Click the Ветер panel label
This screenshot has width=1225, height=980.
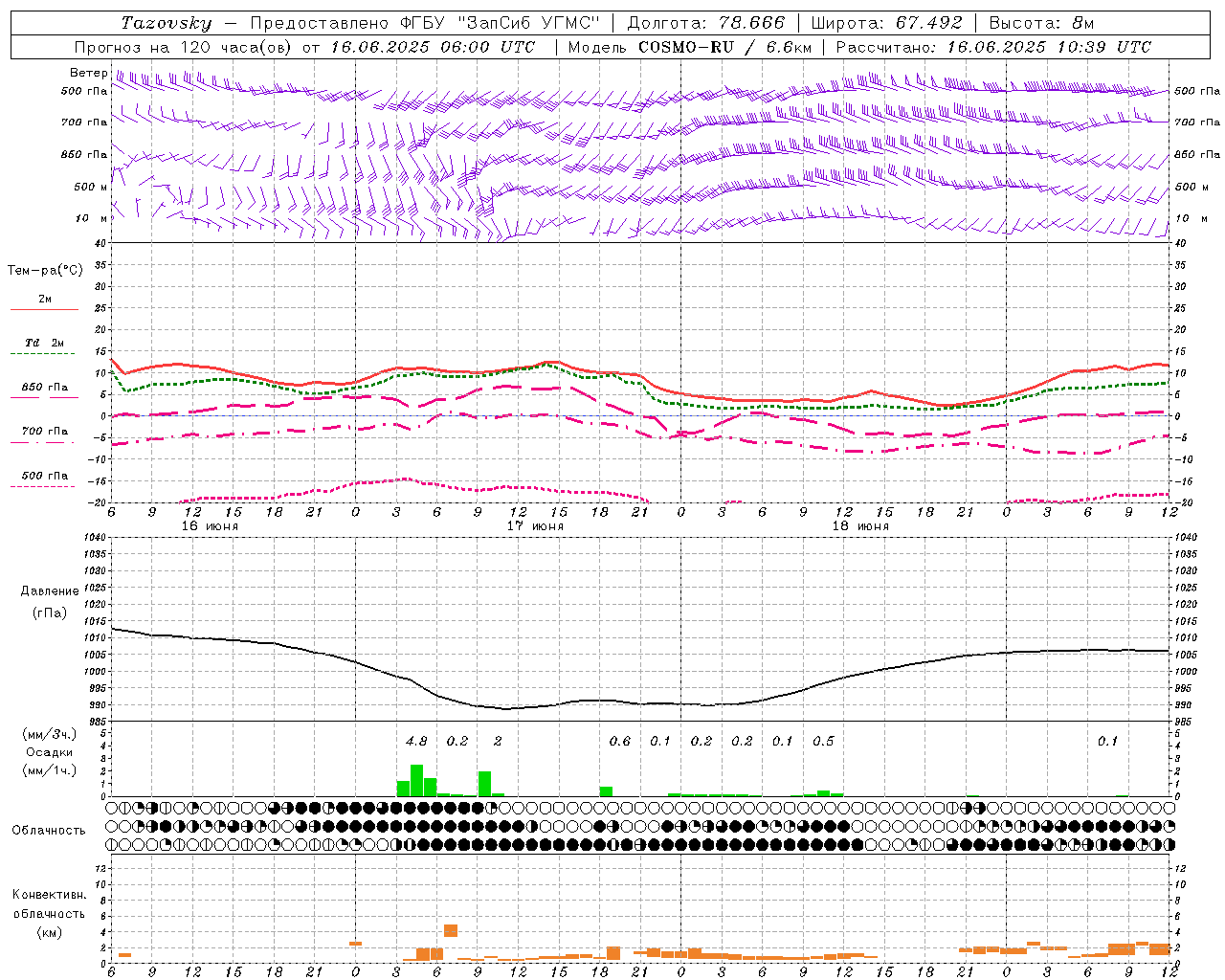89,73
